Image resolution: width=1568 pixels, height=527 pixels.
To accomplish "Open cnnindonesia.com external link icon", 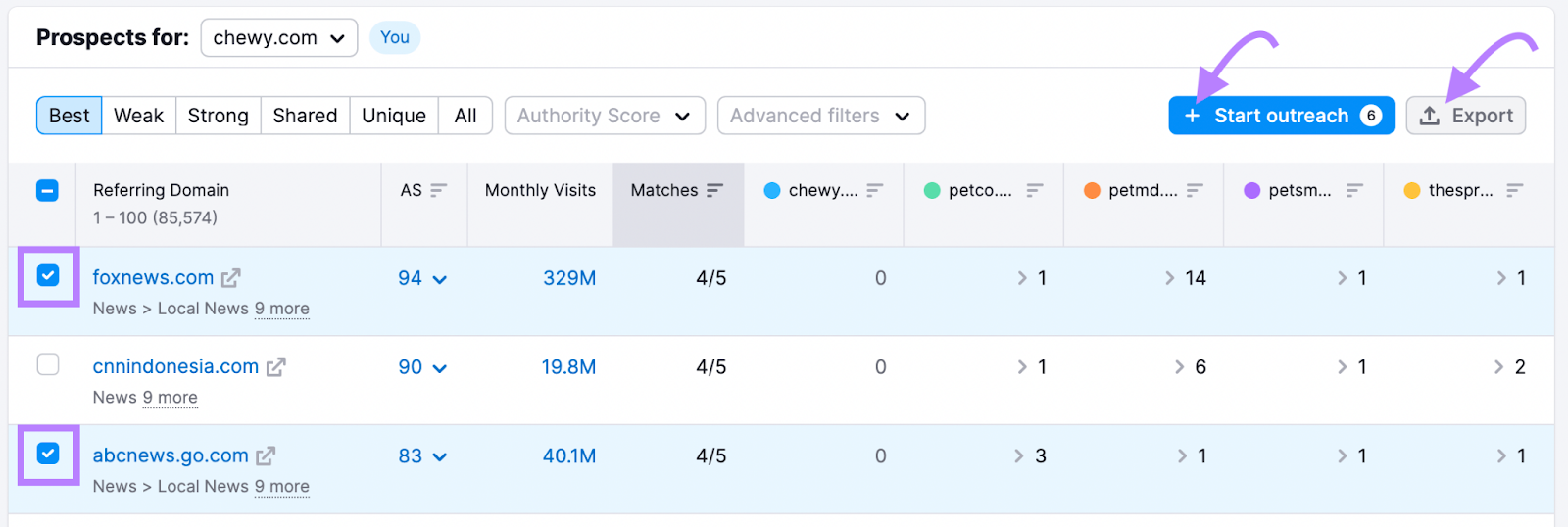I will (276, 367).
